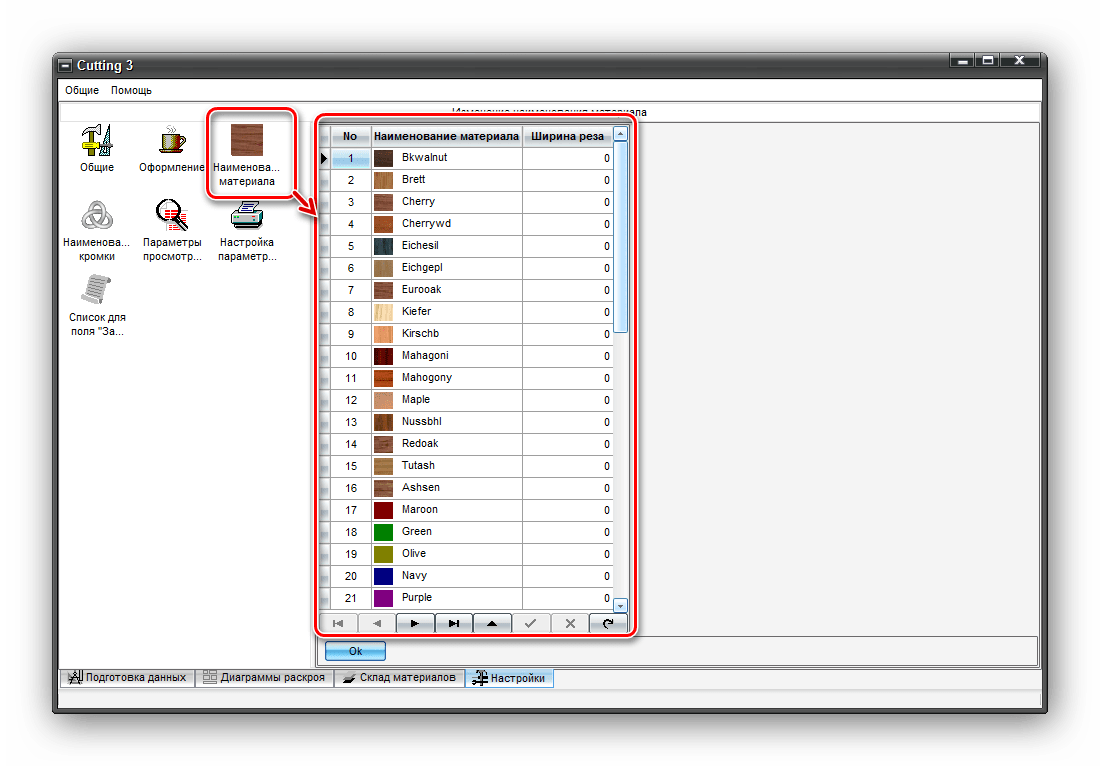This screenshot has width=1100, height=766.
Task: Click the row number 1 cell
Action: click(350, 158)
